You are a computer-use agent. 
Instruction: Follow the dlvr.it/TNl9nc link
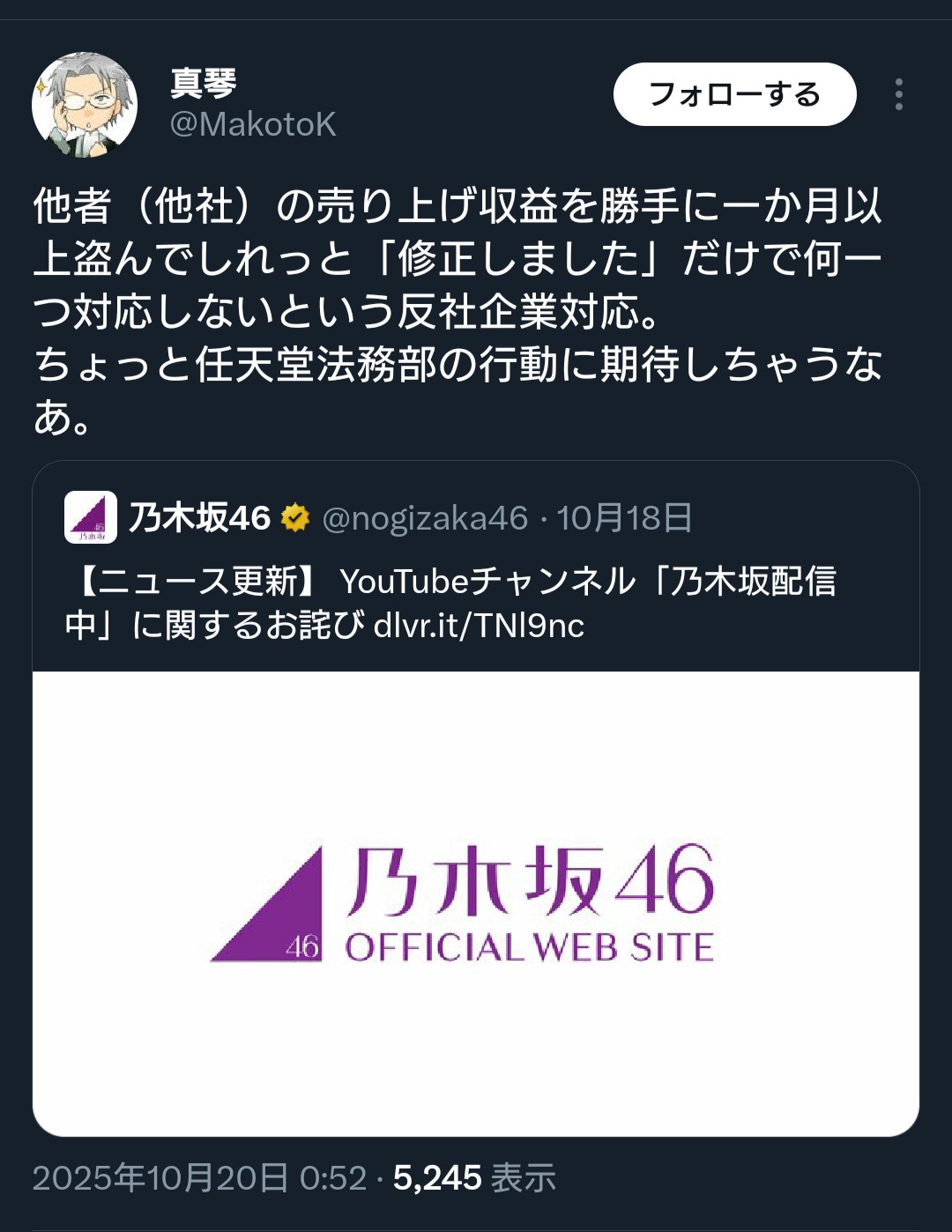coord(479,626)
